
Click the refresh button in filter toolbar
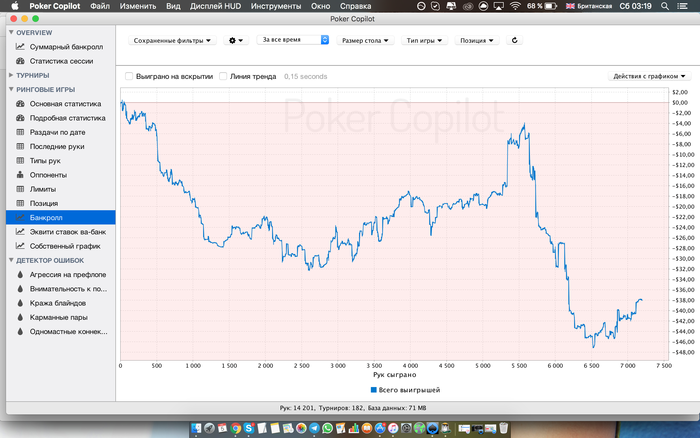(514, 40)
